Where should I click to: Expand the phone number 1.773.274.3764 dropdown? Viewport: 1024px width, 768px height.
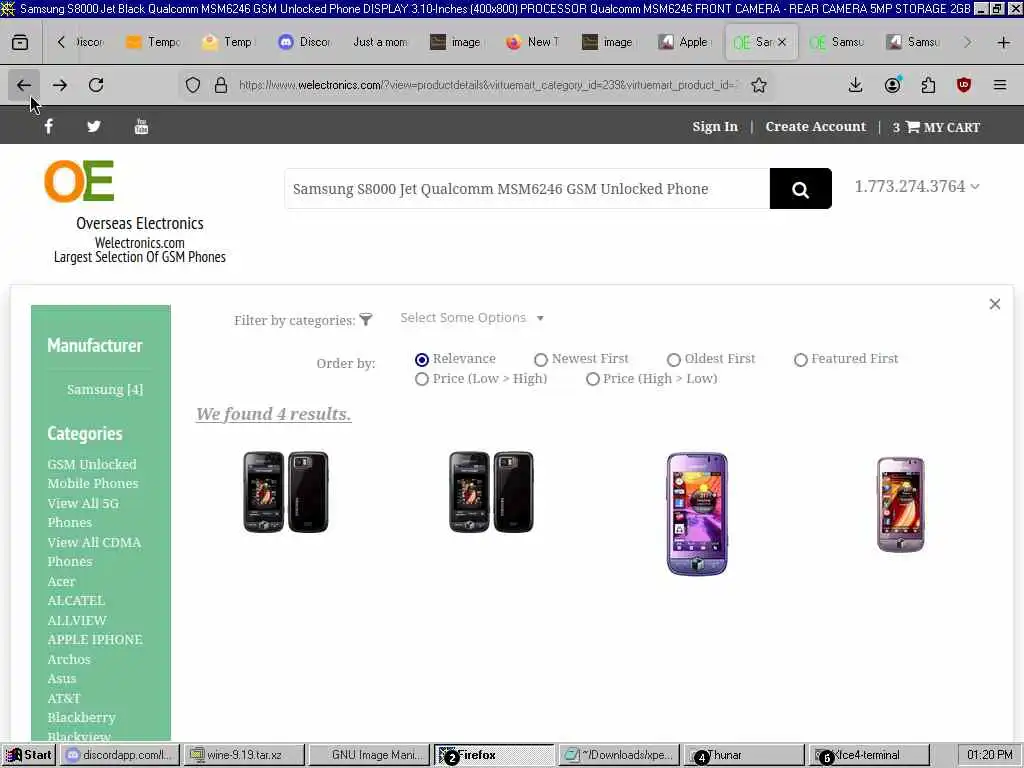click(x=916, y=187)
